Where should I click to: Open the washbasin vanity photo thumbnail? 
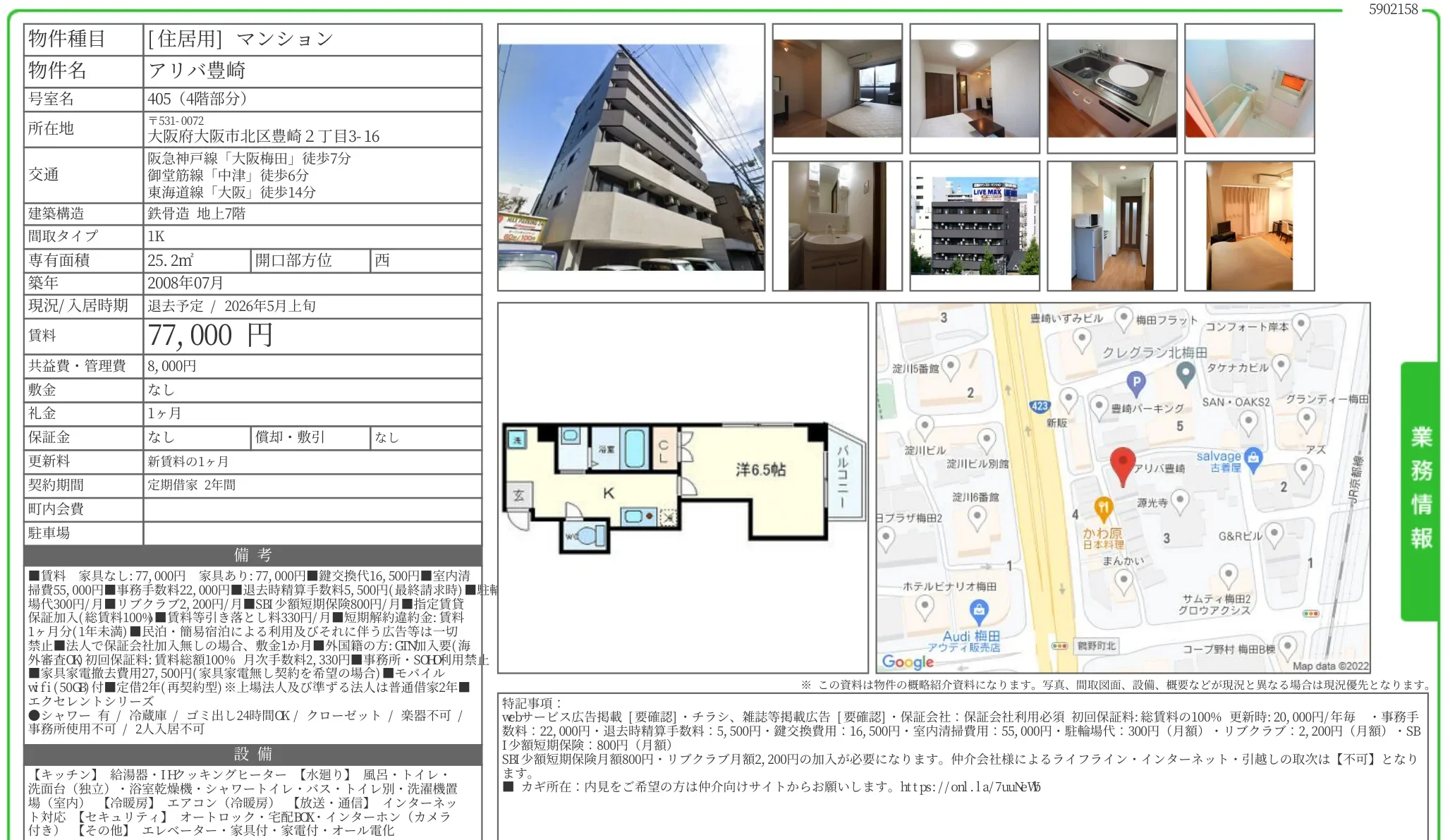click(836, 226)
